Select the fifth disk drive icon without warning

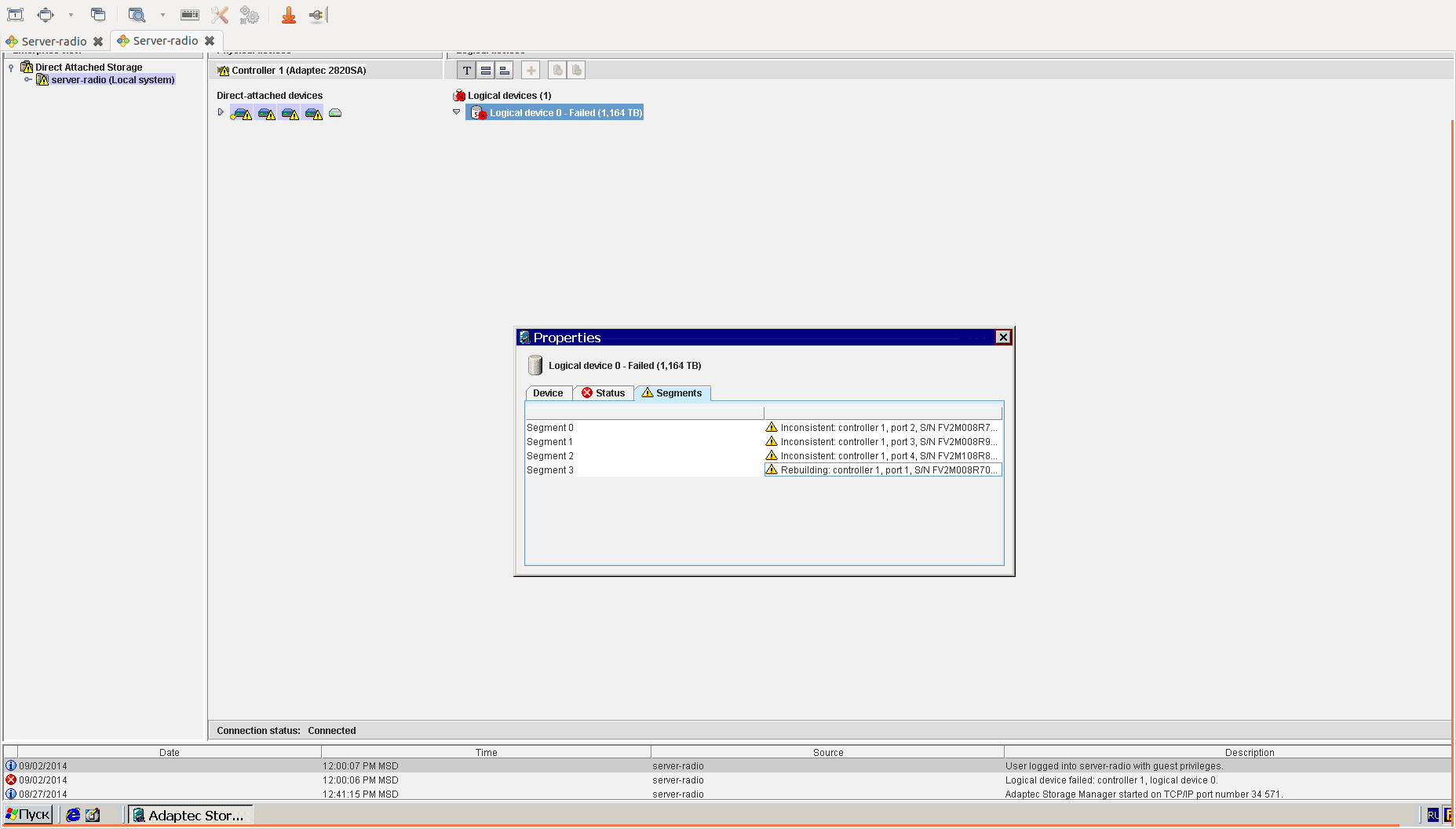pos(335,113)
